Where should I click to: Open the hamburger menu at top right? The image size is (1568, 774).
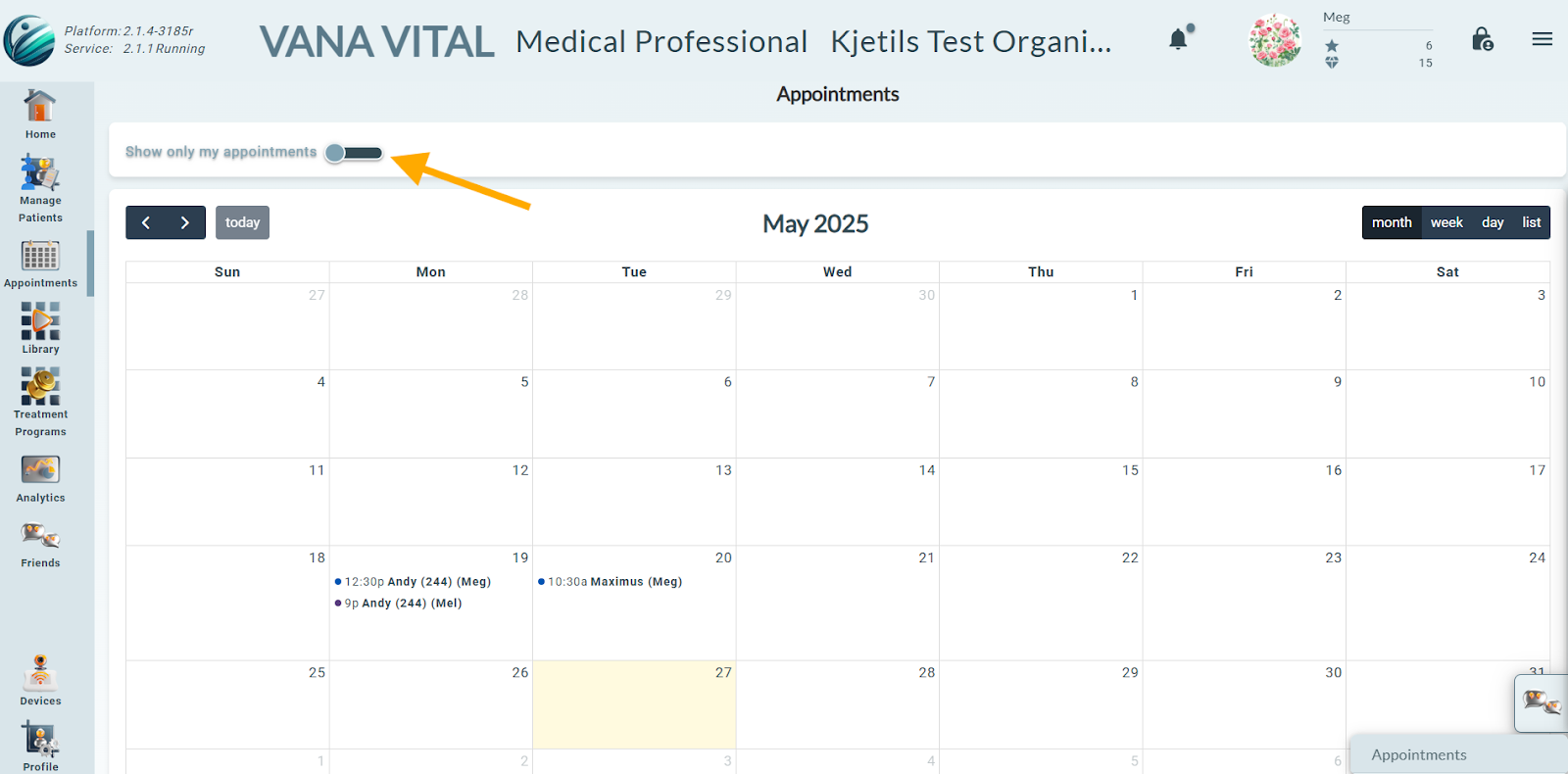point(1543,39)
